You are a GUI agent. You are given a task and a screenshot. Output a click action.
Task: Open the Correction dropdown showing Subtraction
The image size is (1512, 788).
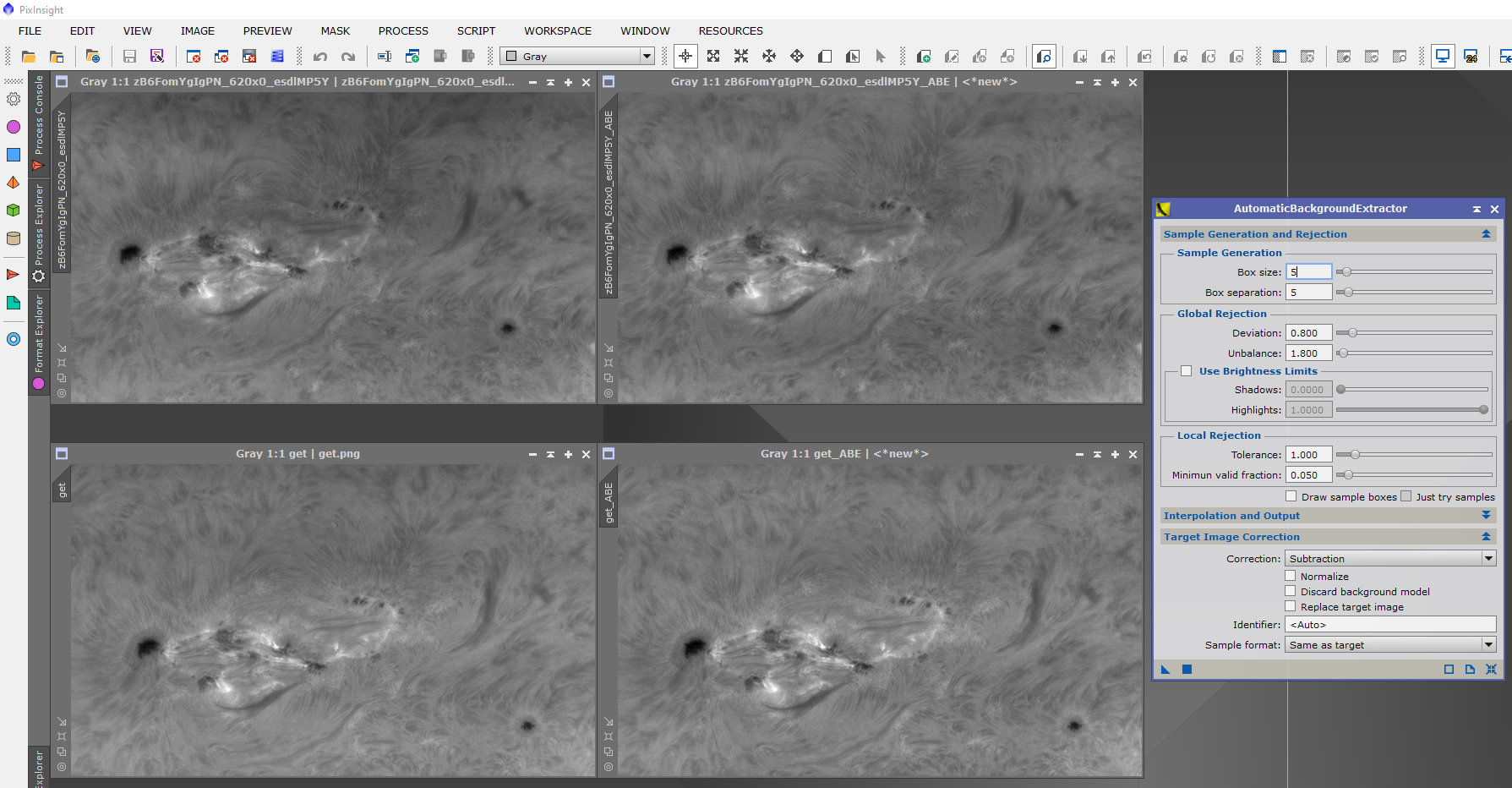point(1390,559)
